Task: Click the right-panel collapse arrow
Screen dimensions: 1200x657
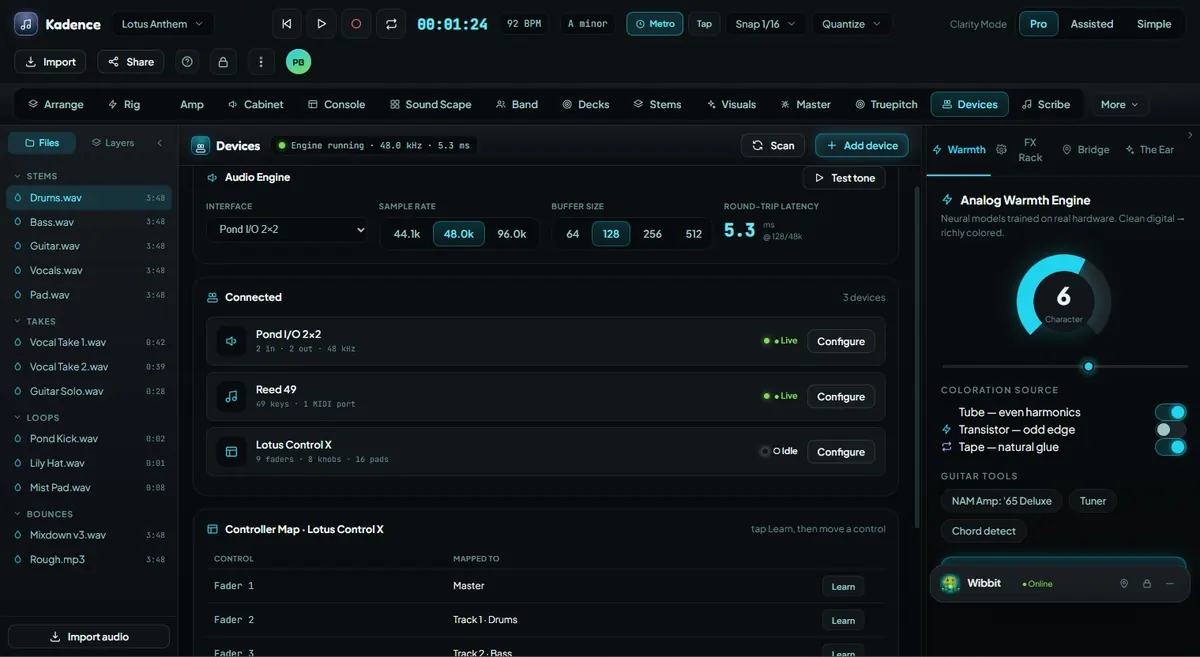Action: point(1190,135)
